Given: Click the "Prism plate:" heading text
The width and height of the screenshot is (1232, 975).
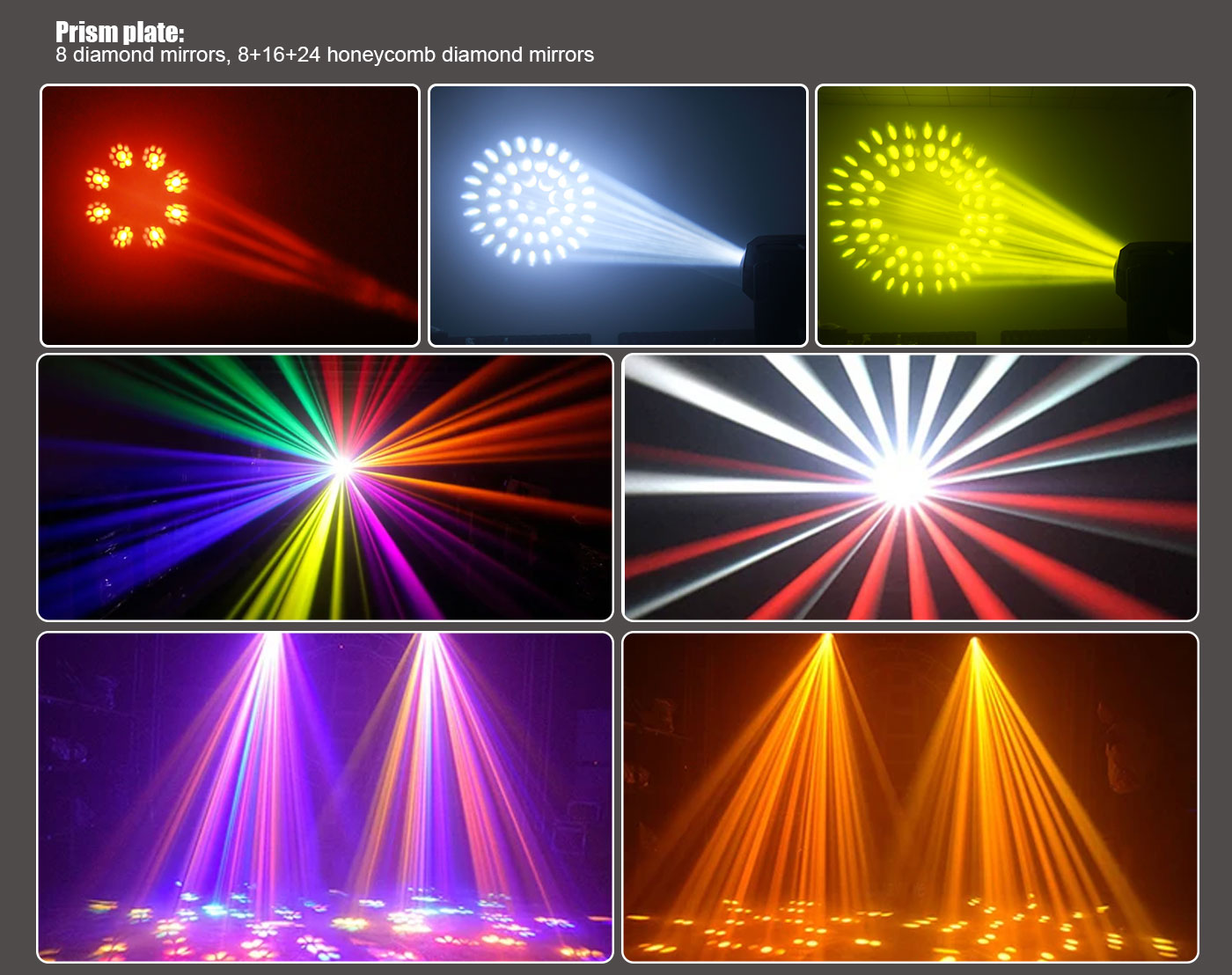Looking at the screenshot, I should (x=120, y=32).
